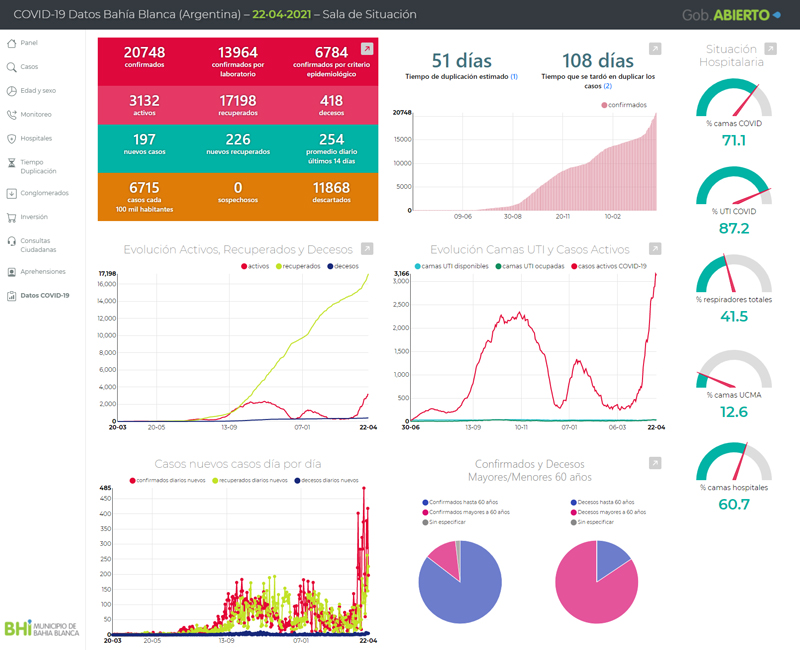Toggle Confirmados hasta 60 años legend item
This screenshot has width=800, height=650.
point(460,503)
